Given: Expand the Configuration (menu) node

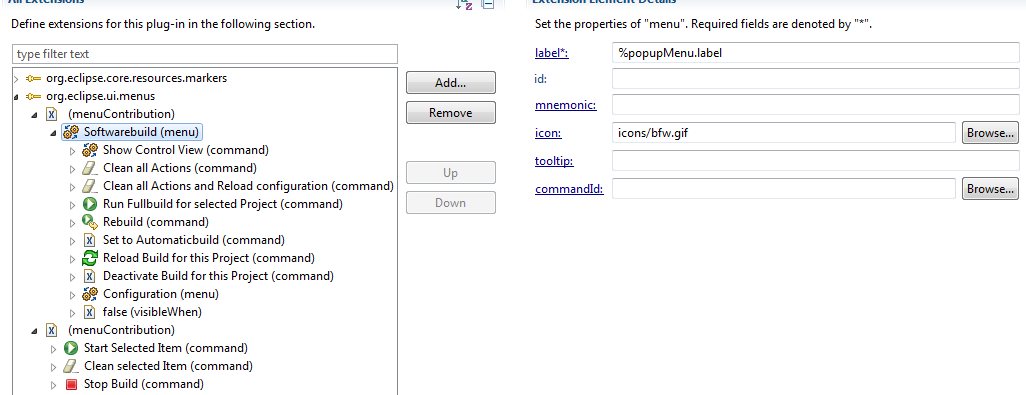Looking at the screenshot, I should tap(73, 294).
